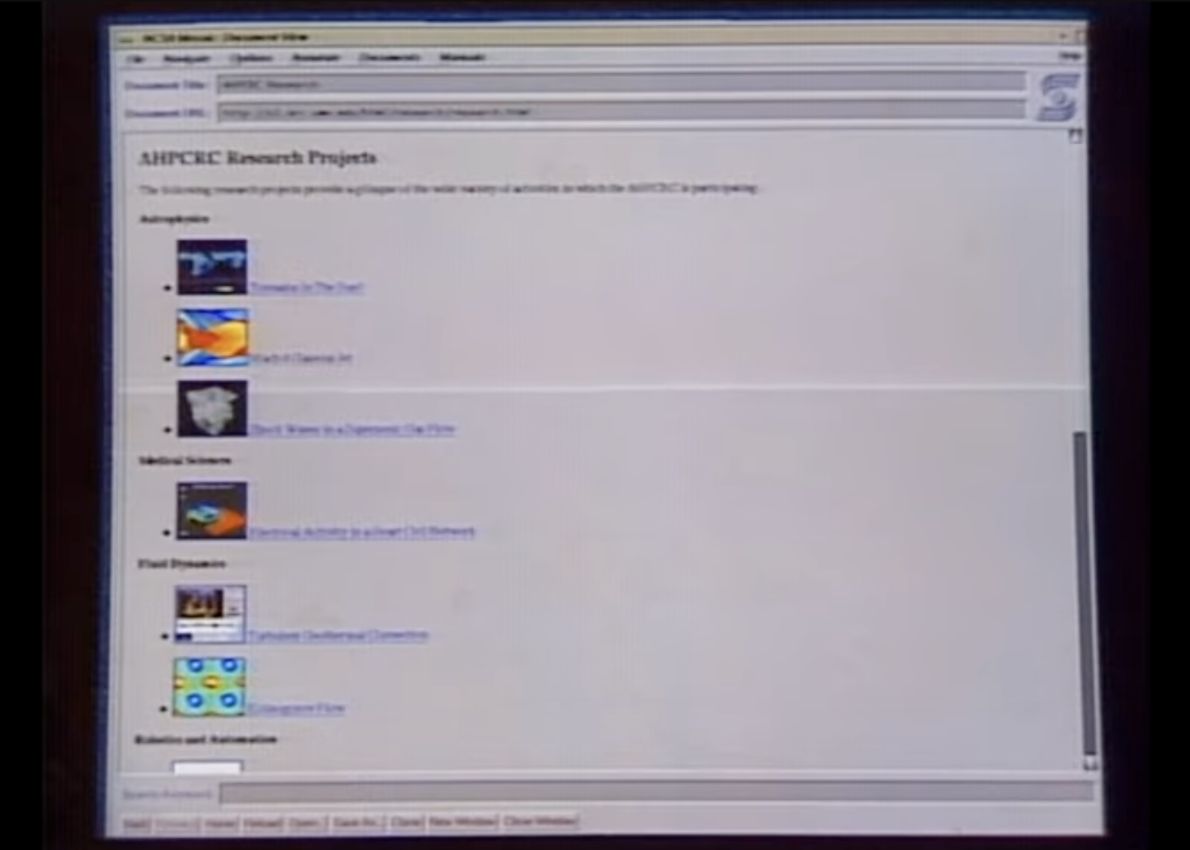
Task: Click the New Window button
Action: [462, 822]
